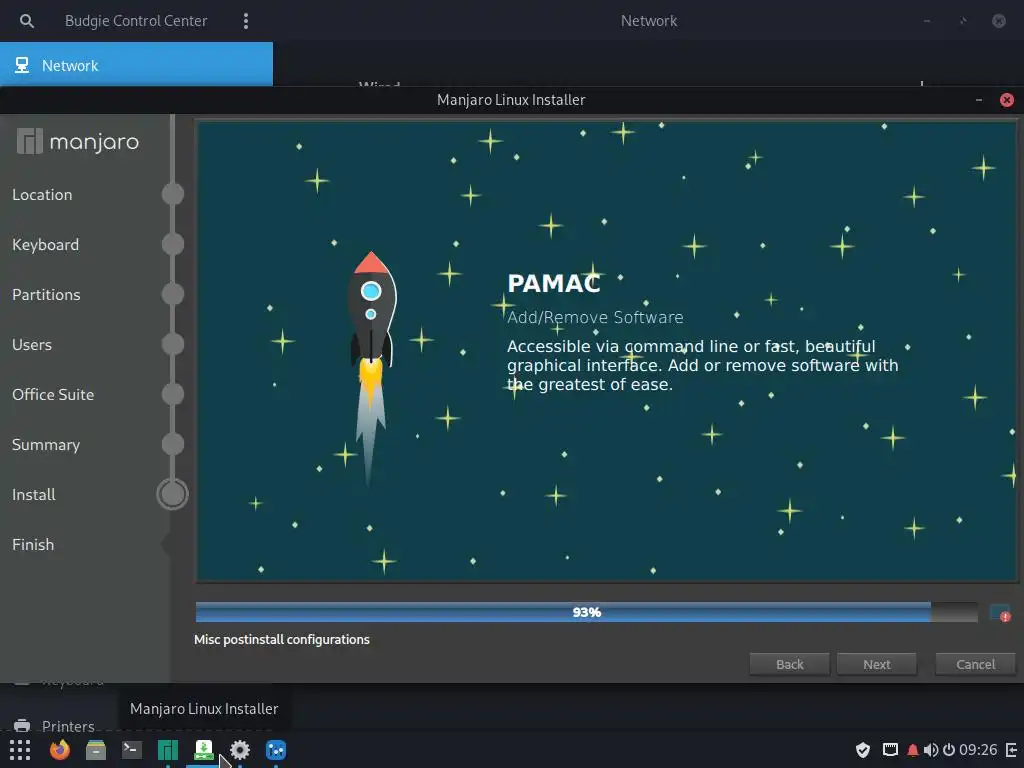Open the Raven sidebar toggle at panel end

pyautogui.click(x=1012, y=750)
